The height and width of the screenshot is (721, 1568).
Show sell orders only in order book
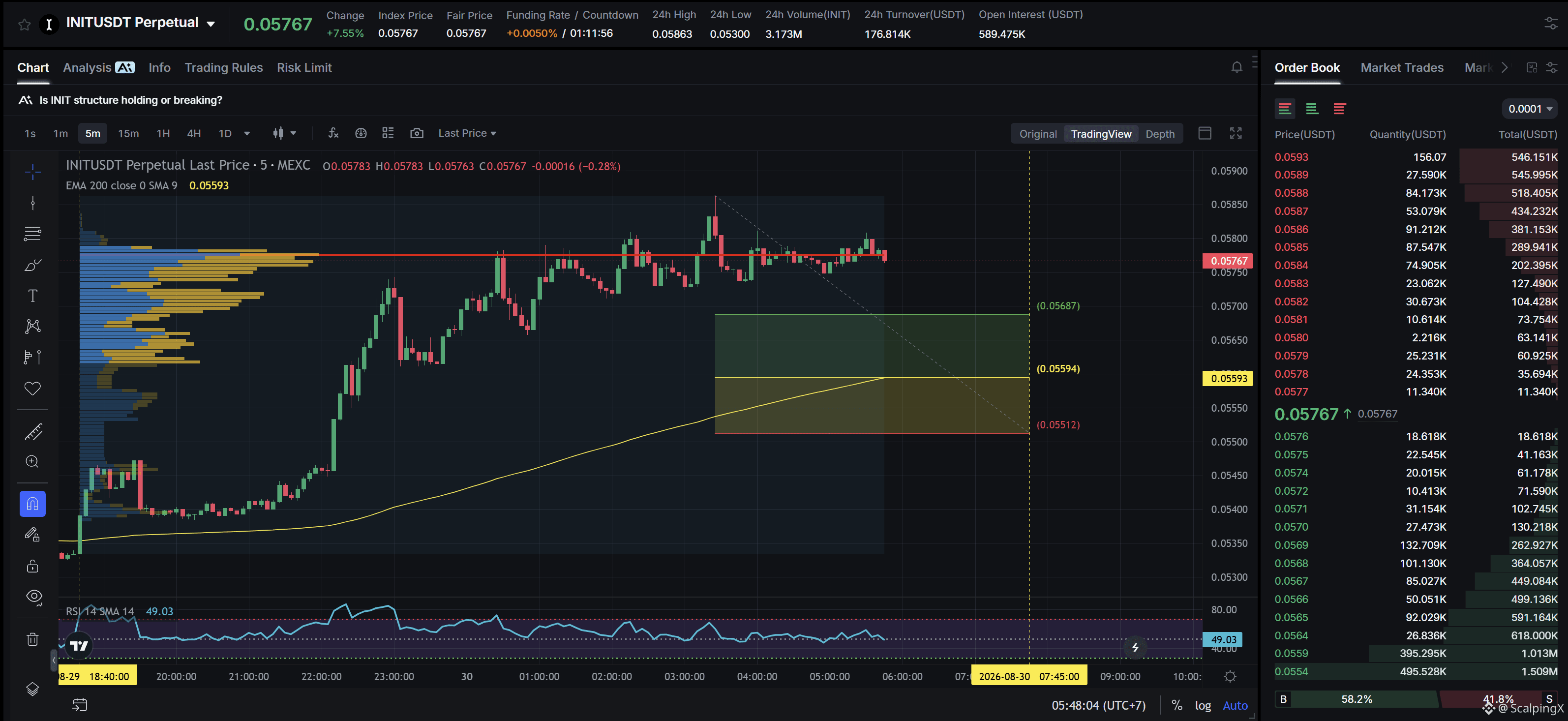(x=1339, y=109)
